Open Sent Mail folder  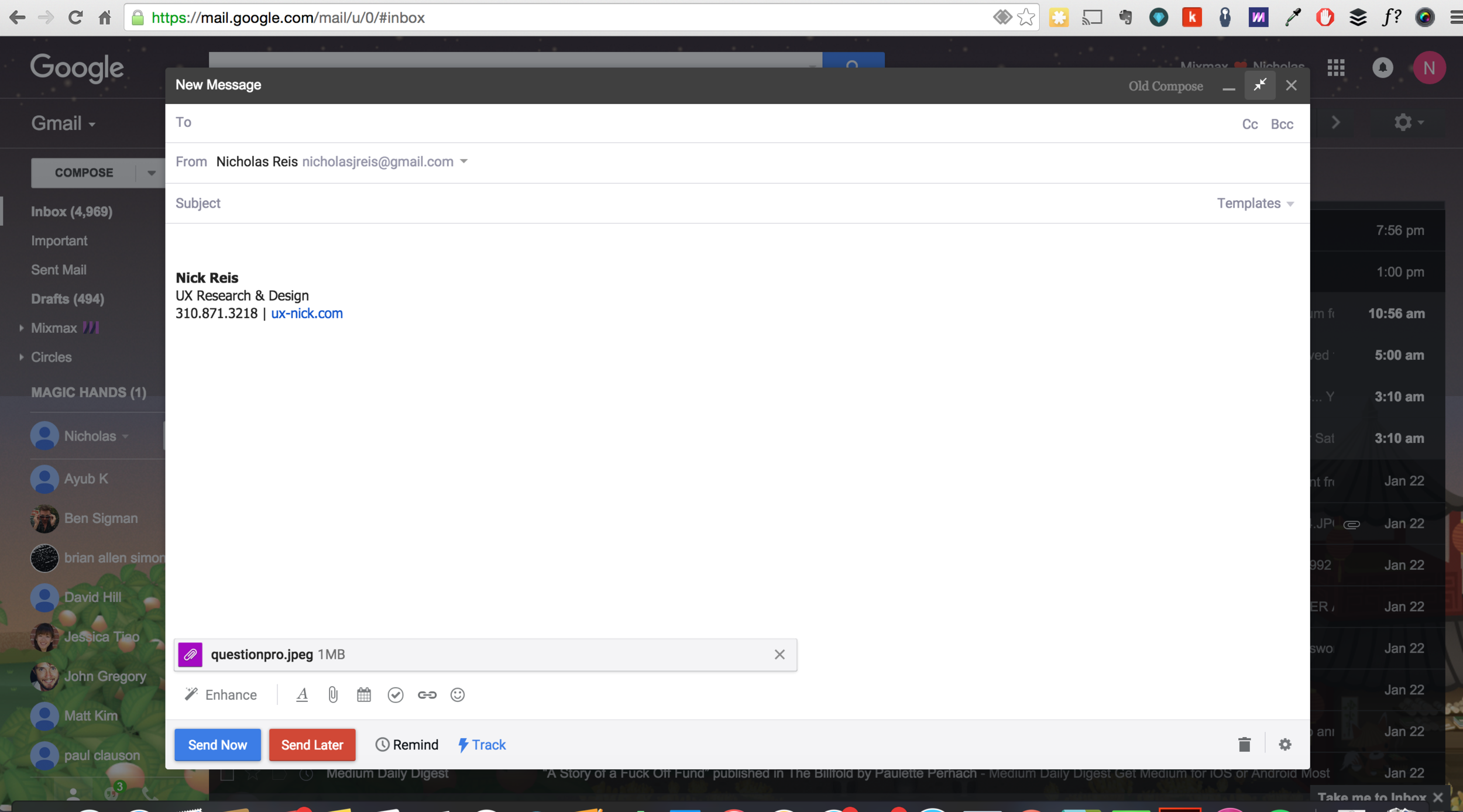[59, 270]
